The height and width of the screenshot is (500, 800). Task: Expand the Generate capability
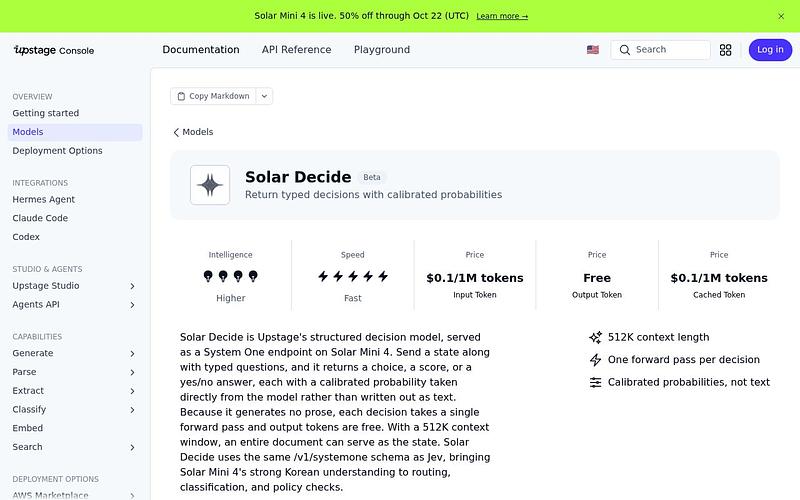pyautogui.click(x=75, y=353)
